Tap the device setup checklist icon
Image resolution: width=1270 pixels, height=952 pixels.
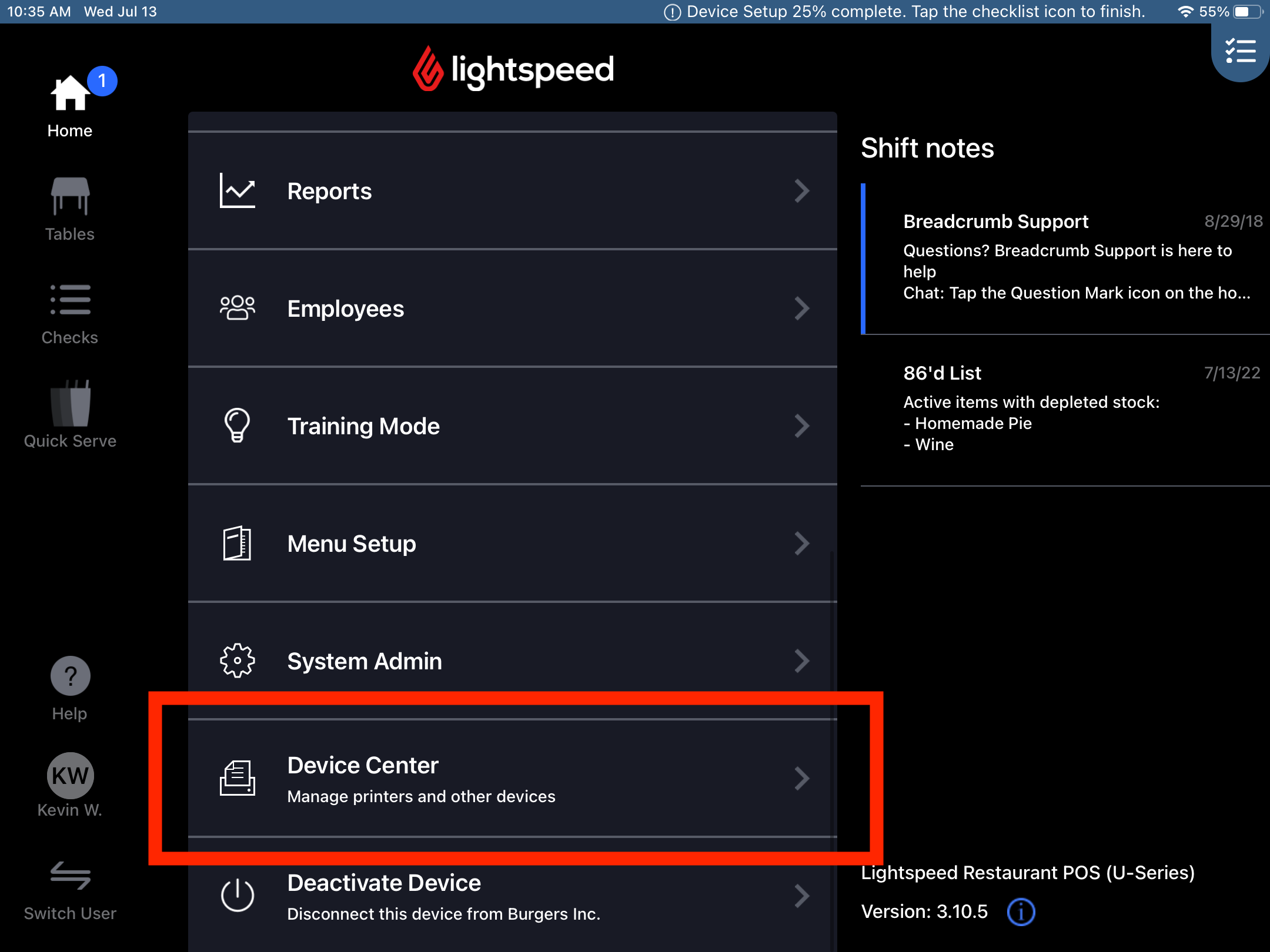[1239, 52]
